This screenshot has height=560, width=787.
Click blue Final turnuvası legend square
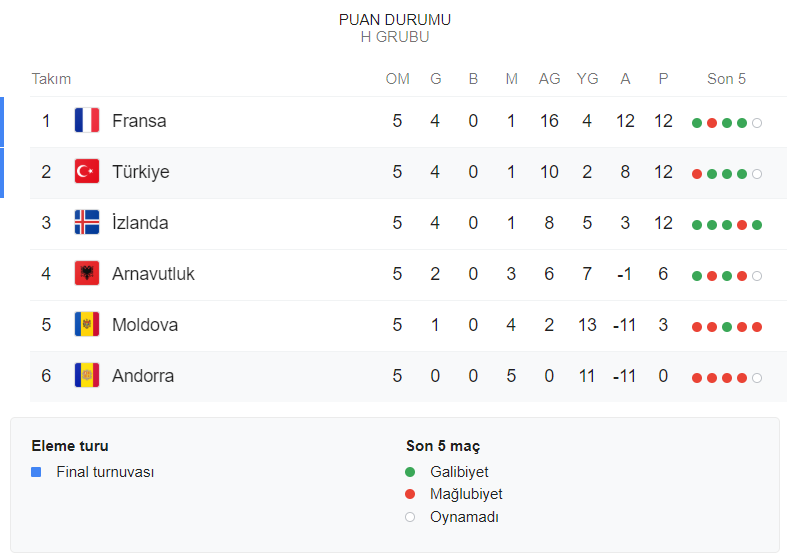pyautogui.click(x=36, y=472)
